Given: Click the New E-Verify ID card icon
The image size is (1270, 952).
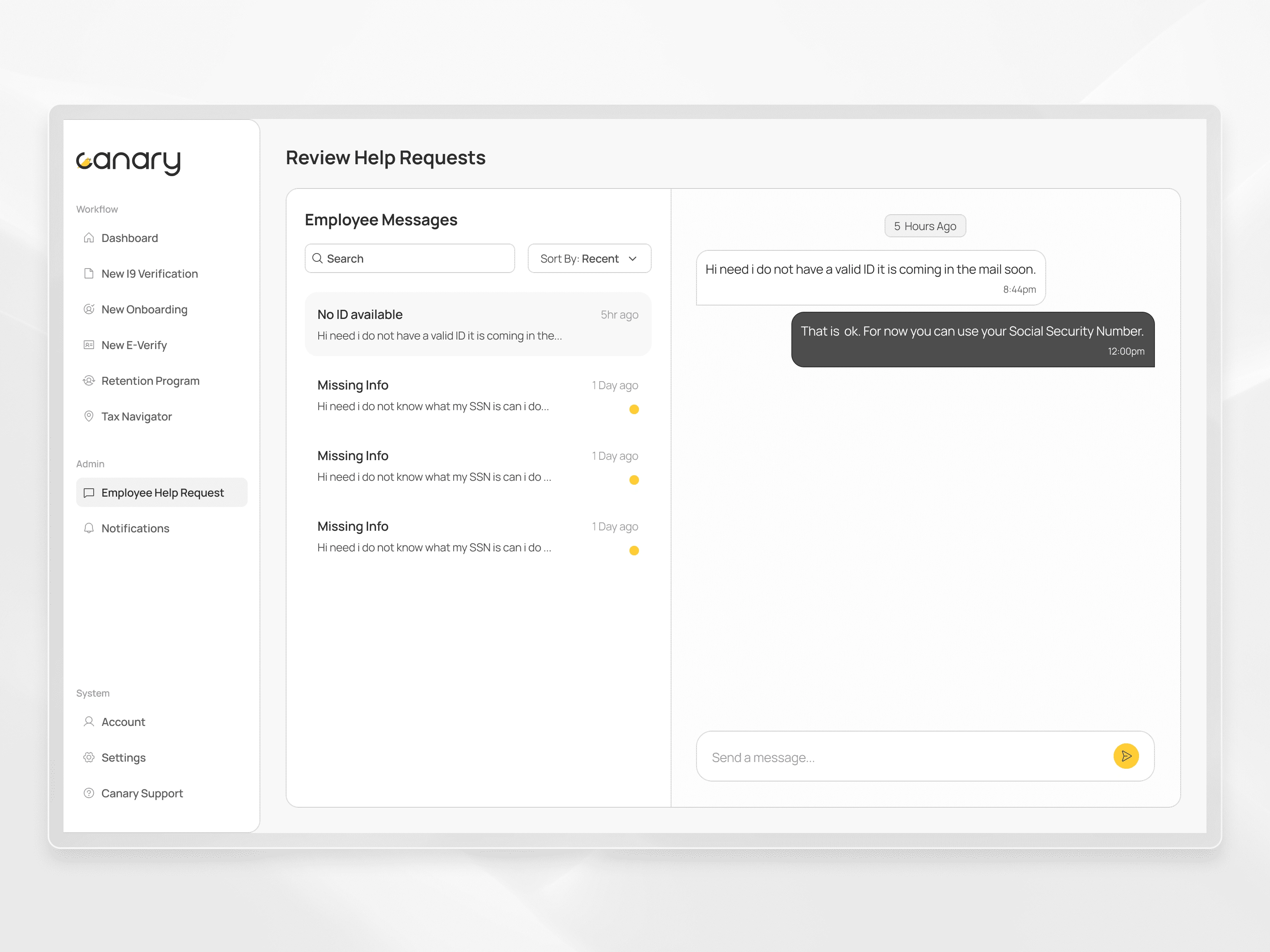Looking at the screenshot, I should click(x=89, y=345).
